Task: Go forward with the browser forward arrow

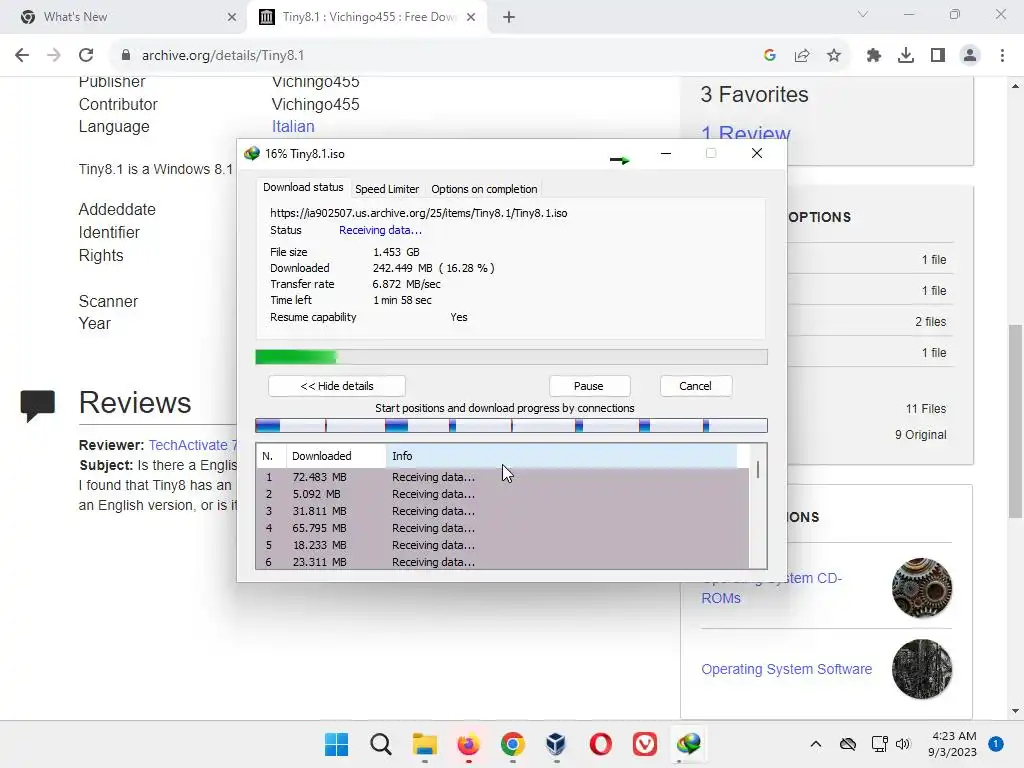Action: (54, 56)
